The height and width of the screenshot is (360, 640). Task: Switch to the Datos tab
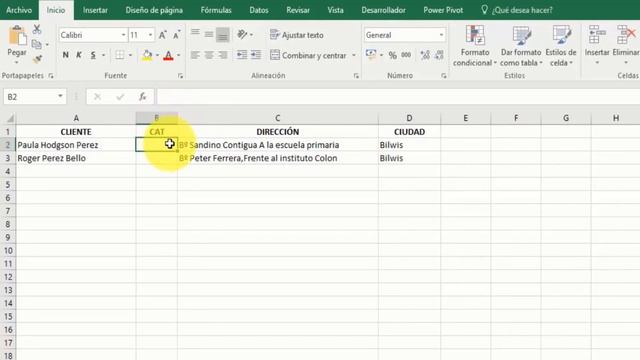pos(259,10)
